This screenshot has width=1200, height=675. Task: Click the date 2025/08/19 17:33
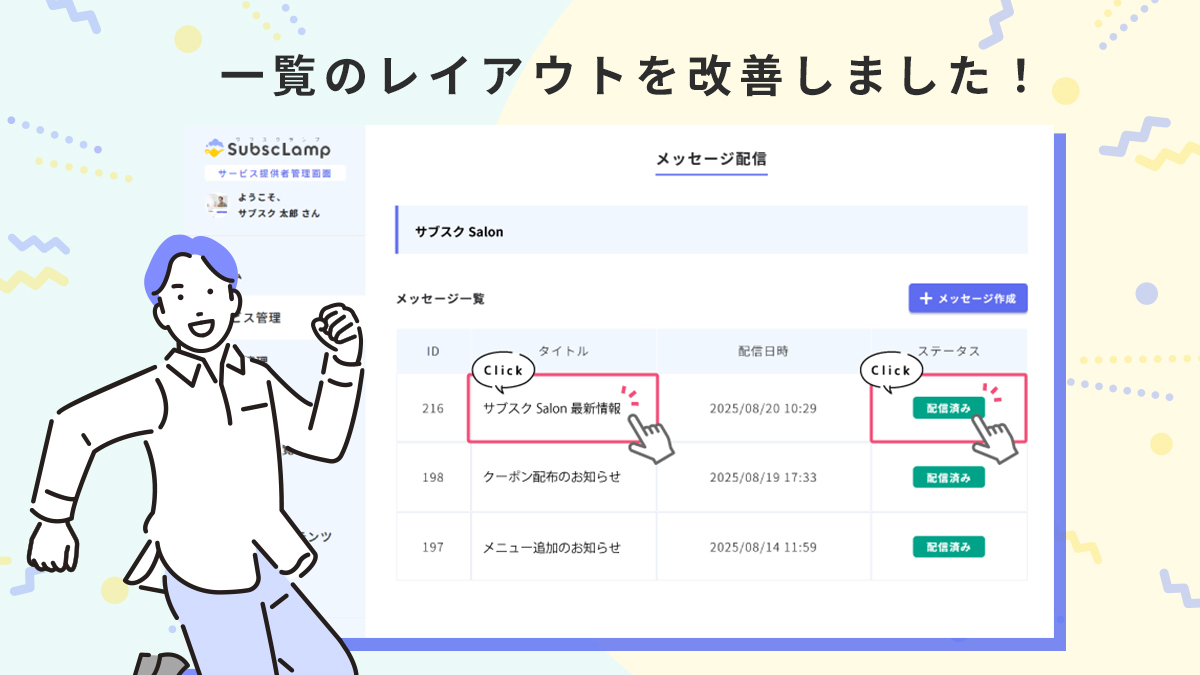(x=763, y=477)
